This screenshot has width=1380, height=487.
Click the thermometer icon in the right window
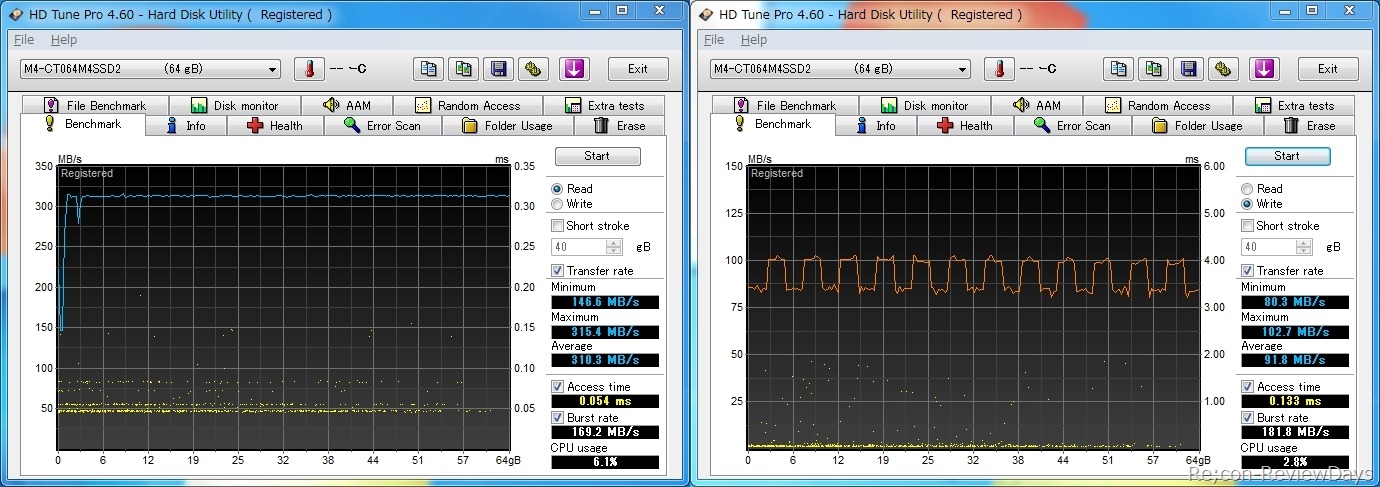click(999, 69)
